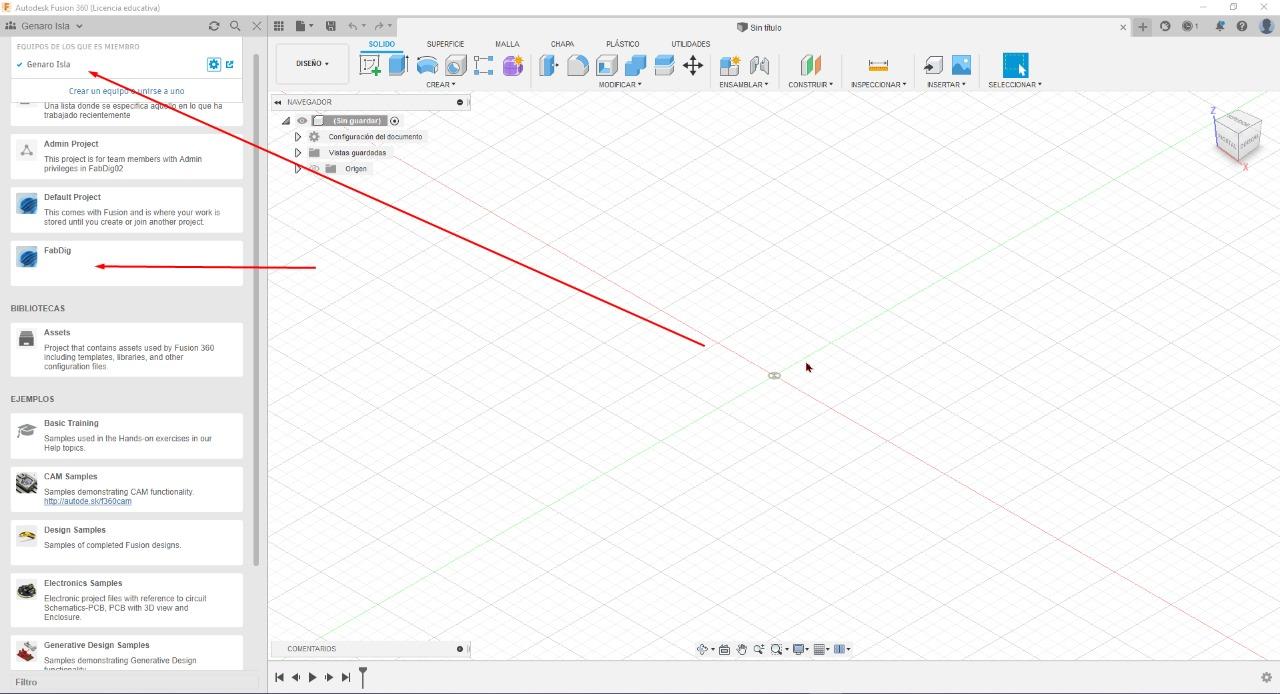Toggle visibility of the unsaved root component
The height and width of the screenshot is (694, 1280).
point(302,121)
